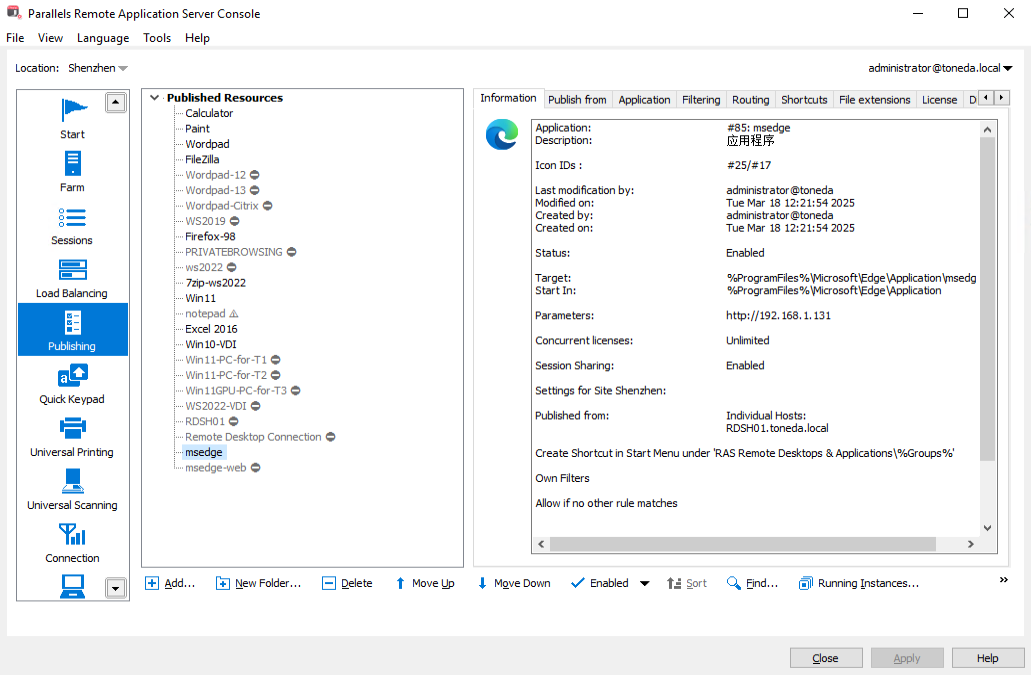This screenshot has height=675, width=1031.
Task: Click Add to publish a resource
Action: click(170, 583)
